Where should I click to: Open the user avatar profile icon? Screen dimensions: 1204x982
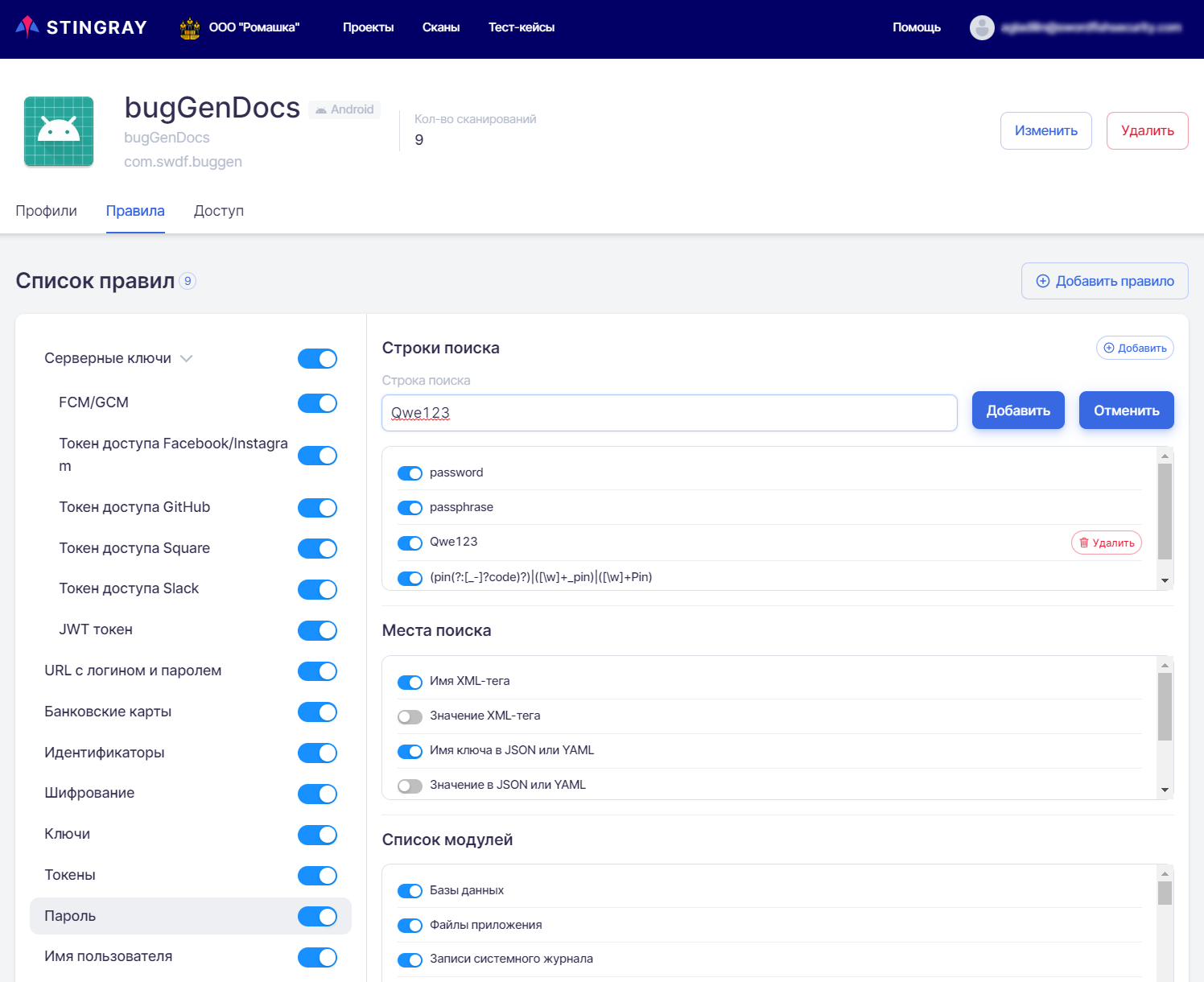[982, 28]
